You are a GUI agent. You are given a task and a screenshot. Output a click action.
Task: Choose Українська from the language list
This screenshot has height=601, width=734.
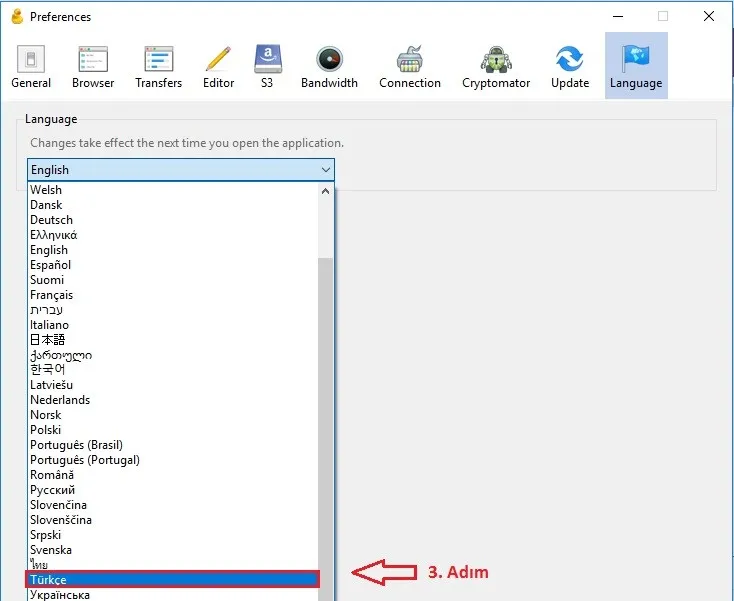coord(173,594)
